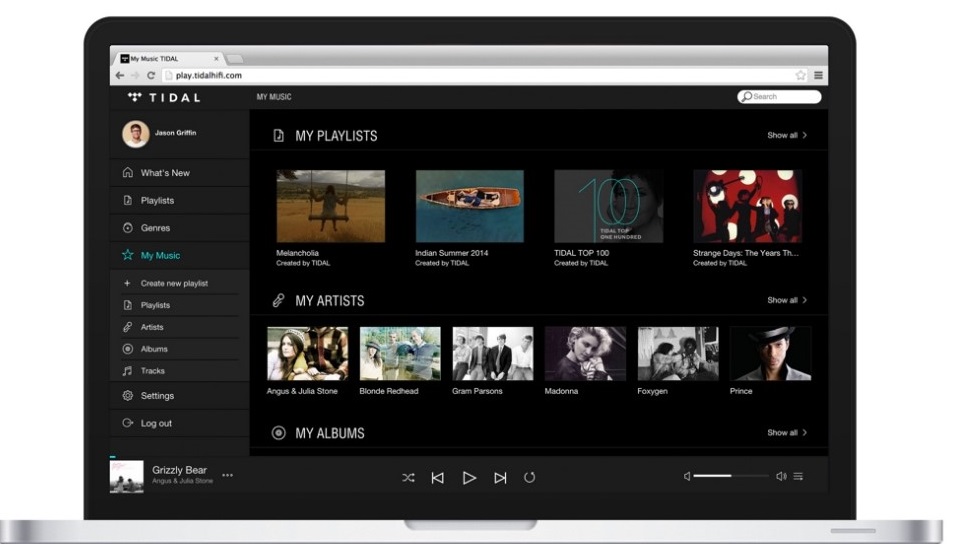Open Prince artist photo
Screen dimensions: 953x544
[771, 354]
